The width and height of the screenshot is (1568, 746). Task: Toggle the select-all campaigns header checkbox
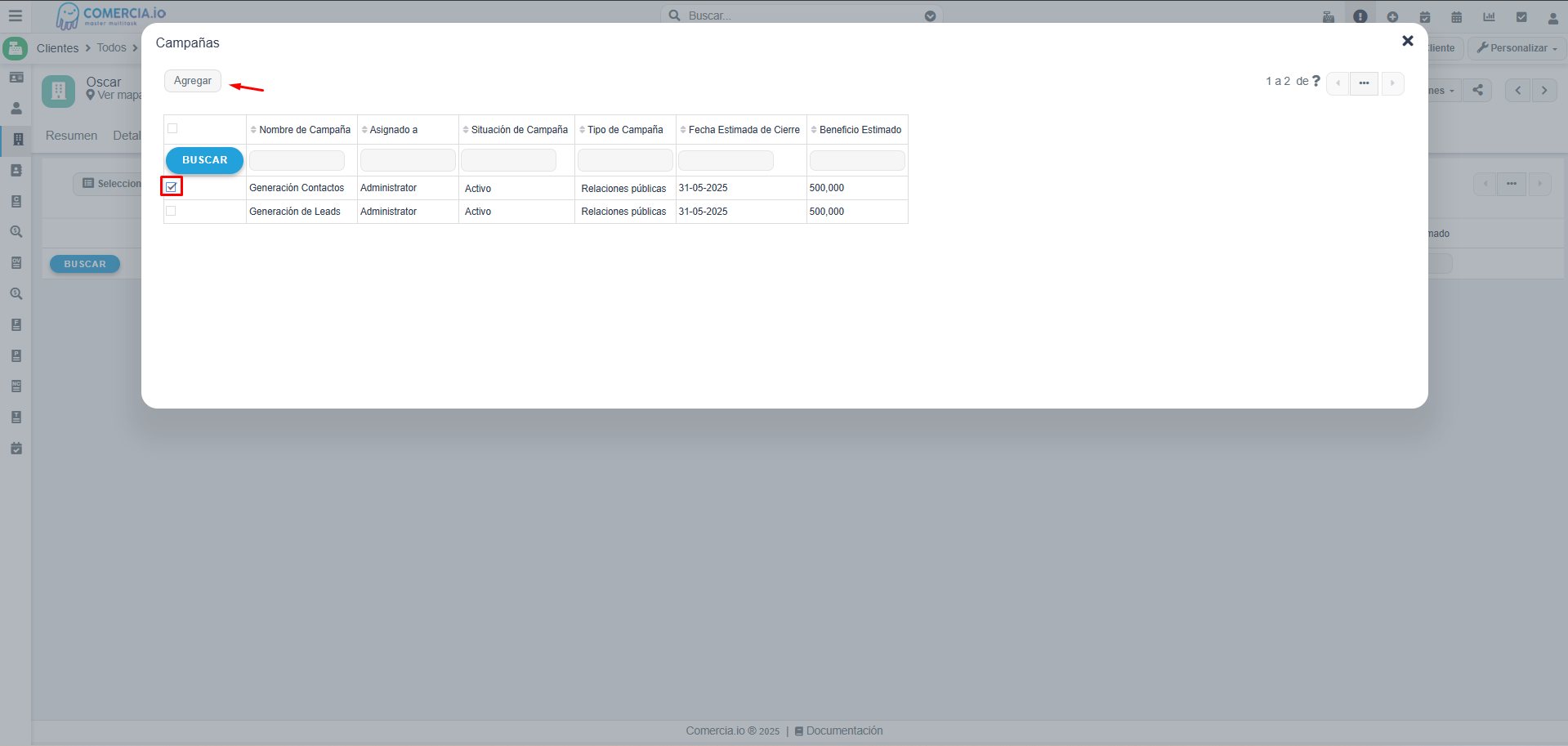click(x=172, y=128)
